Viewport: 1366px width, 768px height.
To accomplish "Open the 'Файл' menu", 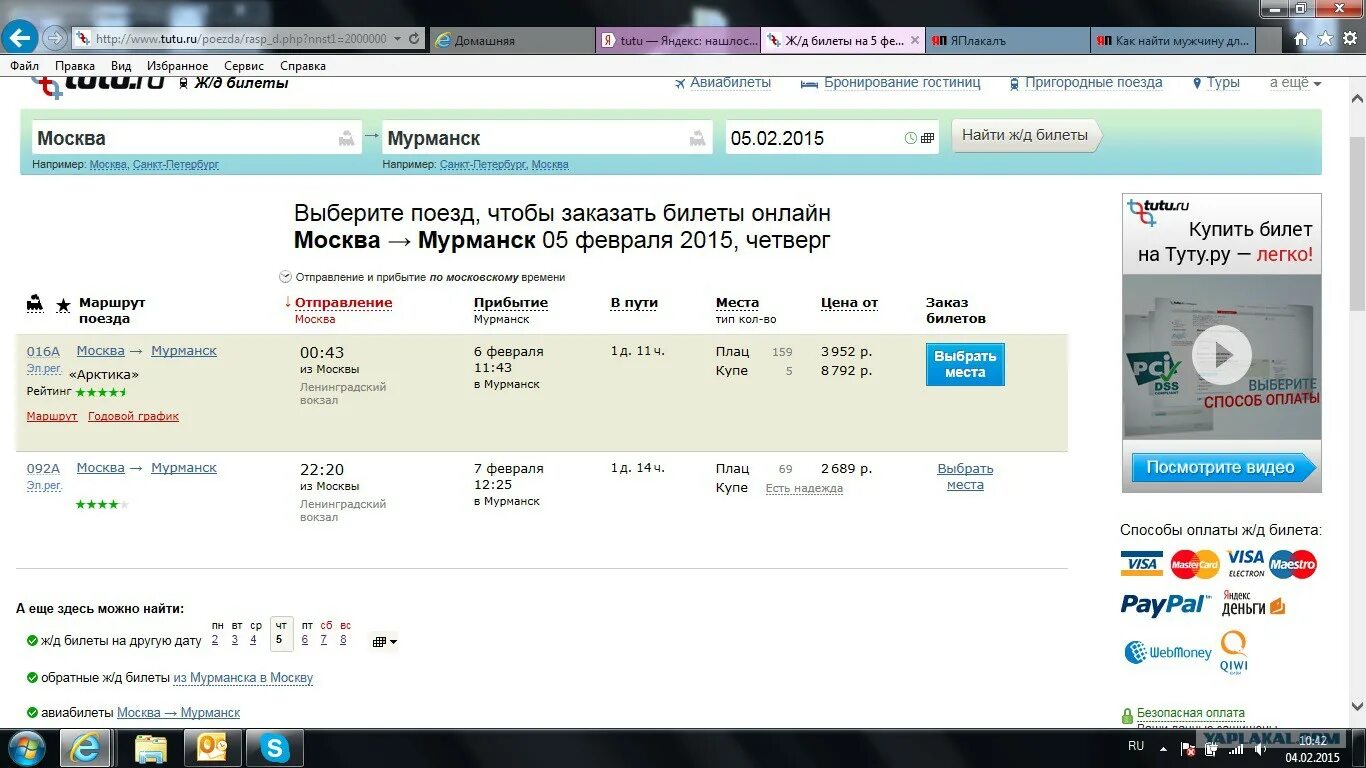I will (x=25, y=66).
